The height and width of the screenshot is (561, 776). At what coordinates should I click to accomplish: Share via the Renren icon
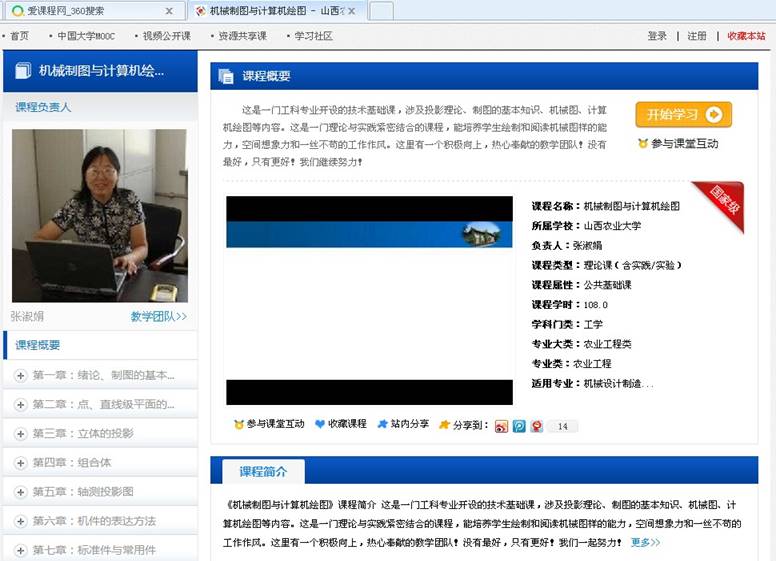click(x=537, y=426)
